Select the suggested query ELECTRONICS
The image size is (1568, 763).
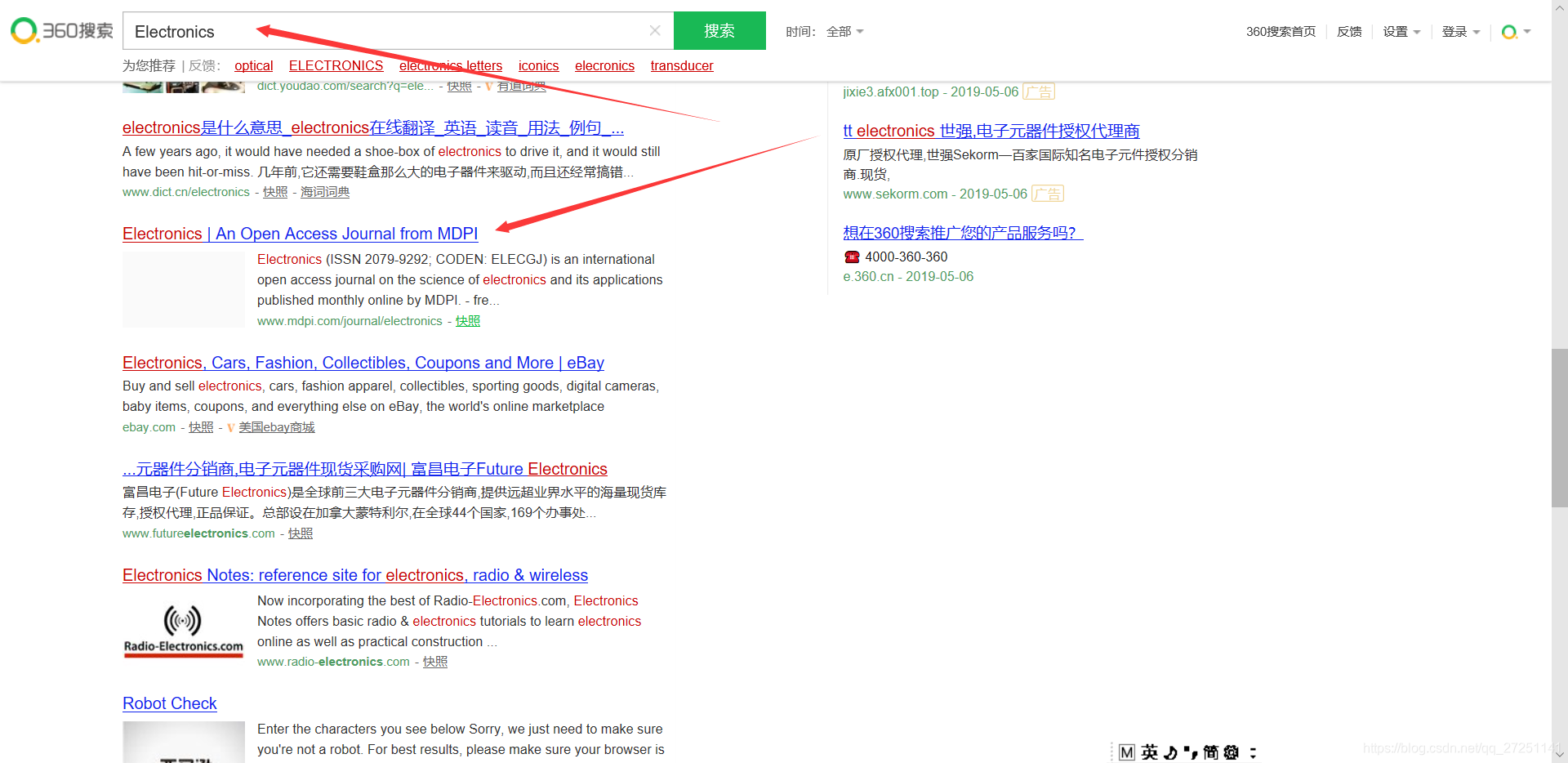(336, 65)
